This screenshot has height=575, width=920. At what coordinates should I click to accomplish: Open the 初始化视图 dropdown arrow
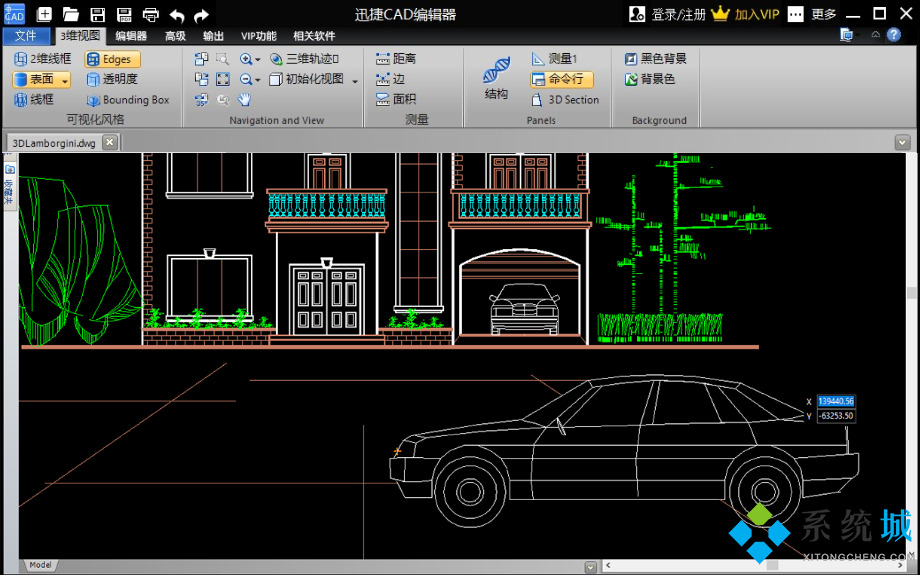pos(355,80)
